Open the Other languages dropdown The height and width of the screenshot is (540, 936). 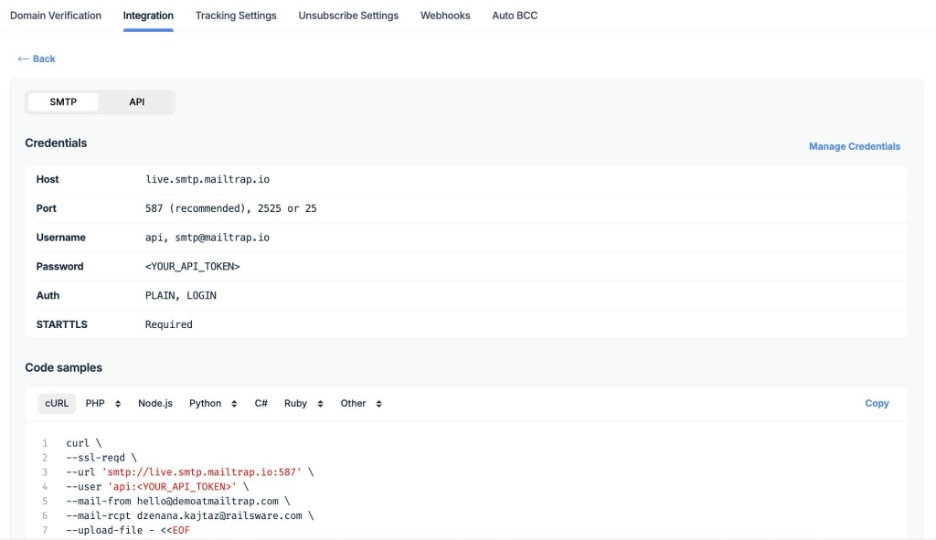353,403
